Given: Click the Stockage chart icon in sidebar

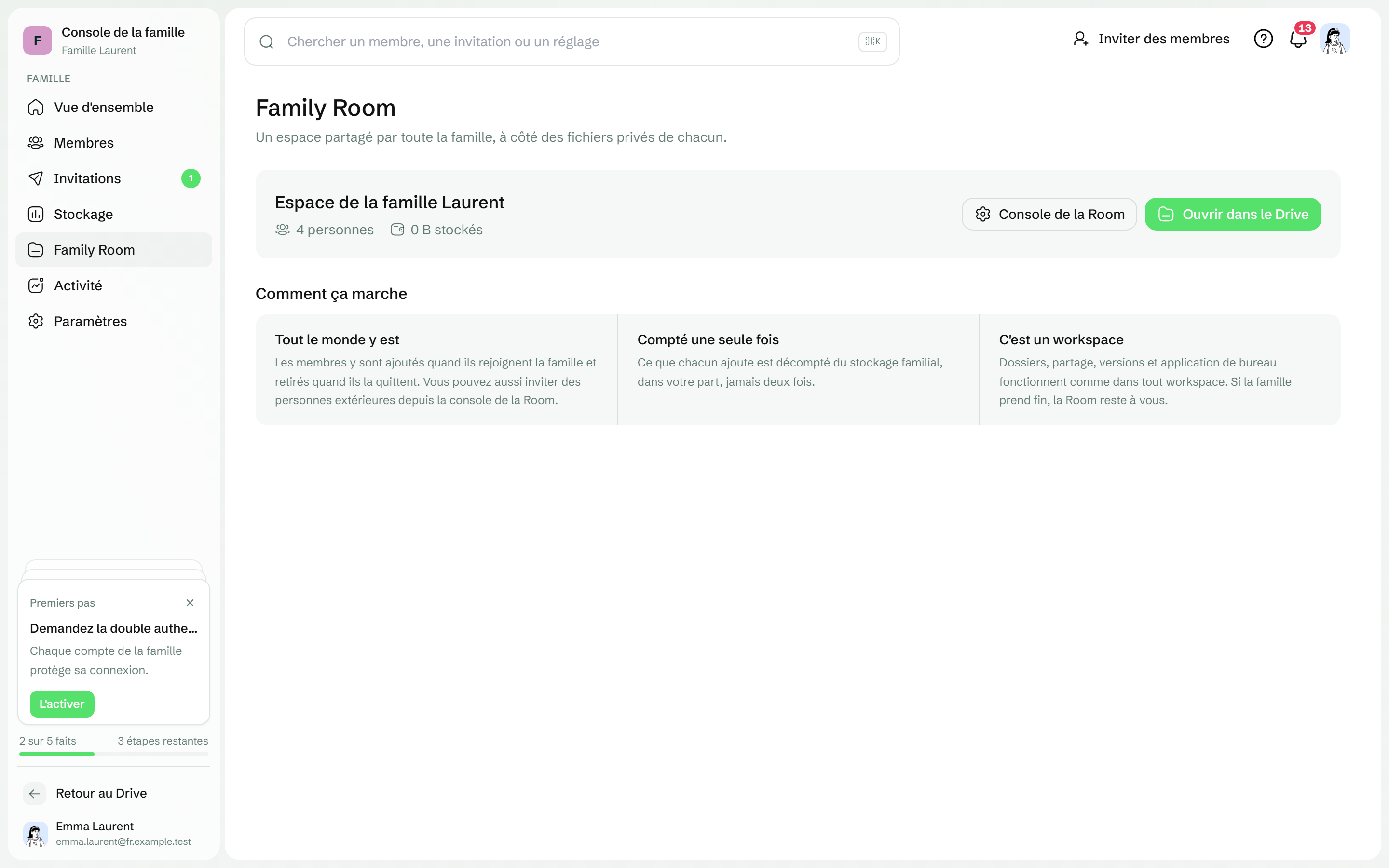Looking at the screenshot, I should click(x=36, y=214).
